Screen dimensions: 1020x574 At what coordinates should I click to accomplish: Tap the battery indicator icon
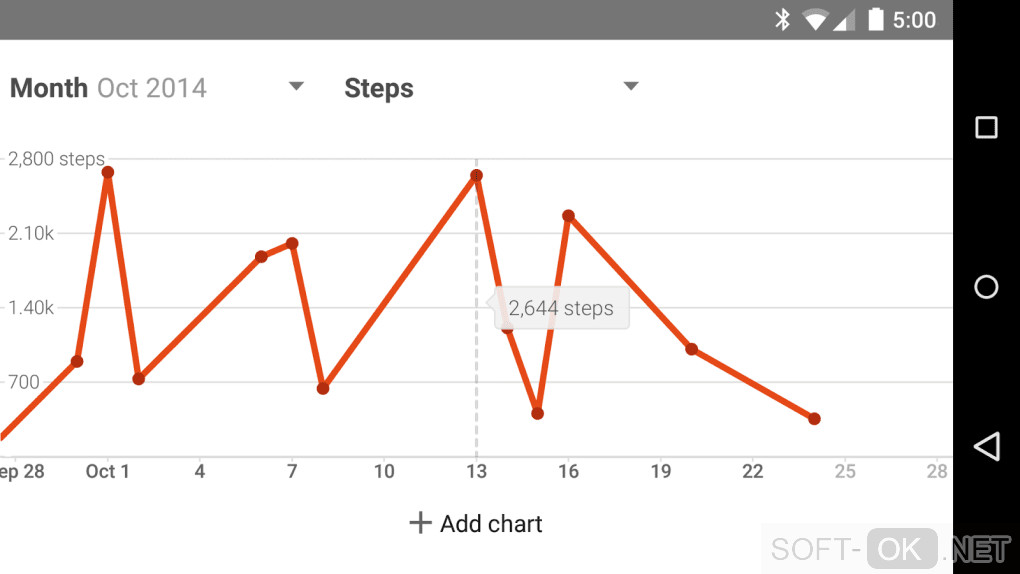[876, 20]
